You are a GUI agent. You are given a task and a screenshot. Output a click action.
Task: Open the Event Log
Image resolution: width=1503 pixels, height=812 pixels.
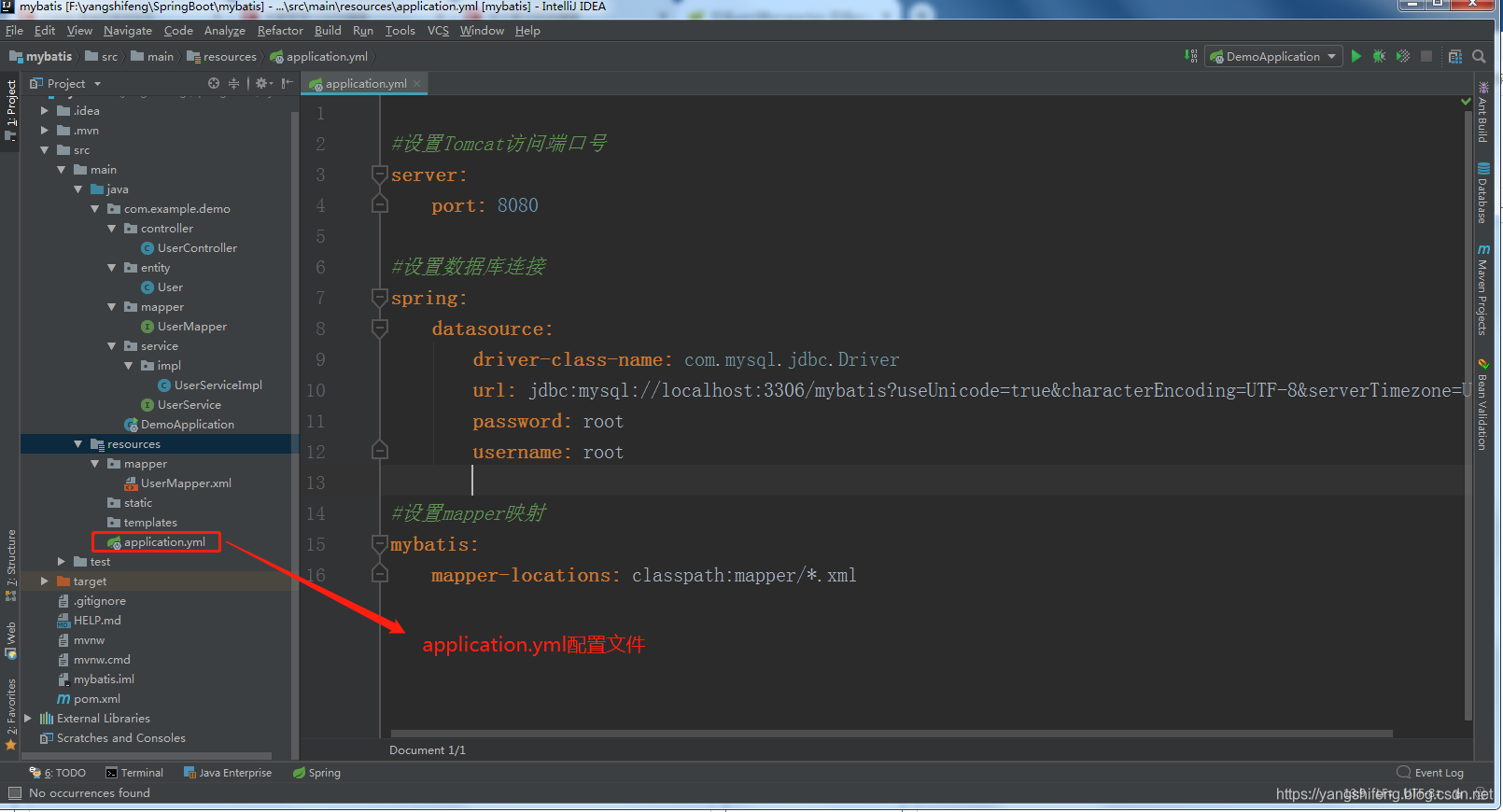click(1430, 773)
